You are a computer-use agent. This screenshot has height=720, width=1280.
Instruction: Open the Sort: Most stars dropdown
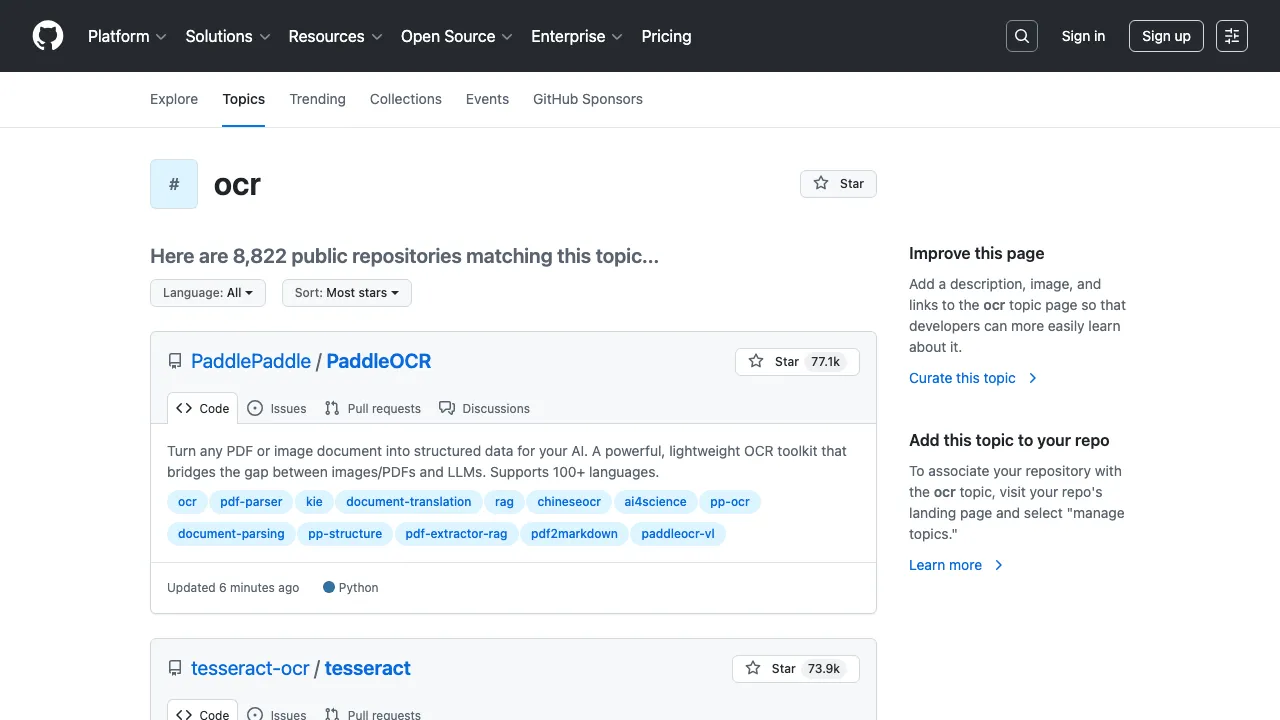tap(347, 293)
